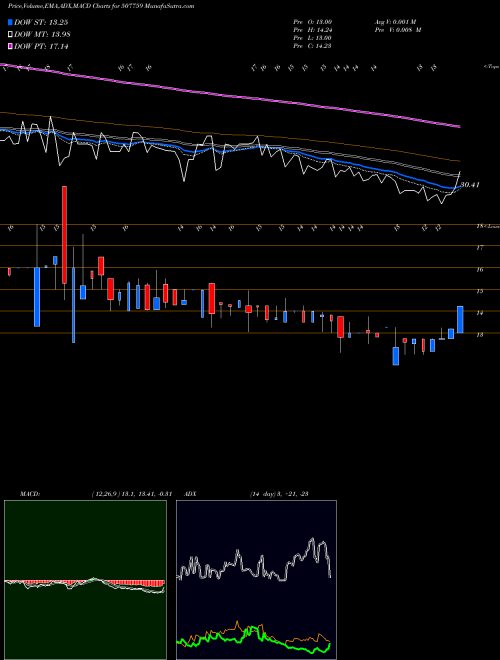This screenshot has width=500, height=660.
Task: Select the 'DOW ST: 13.23' legend text
Action: click(x=41, y=23)
